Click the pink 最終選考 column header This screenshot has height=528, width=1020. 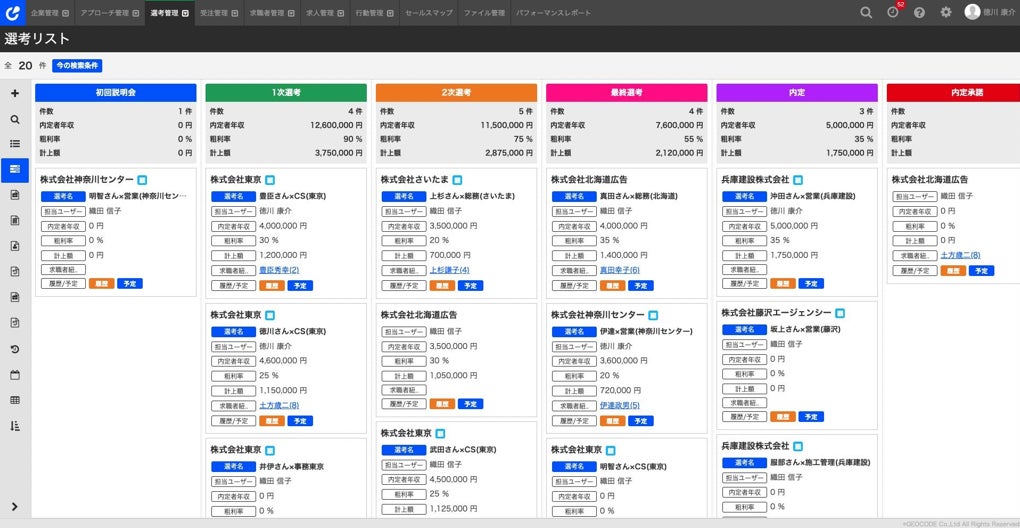point(627,92)
